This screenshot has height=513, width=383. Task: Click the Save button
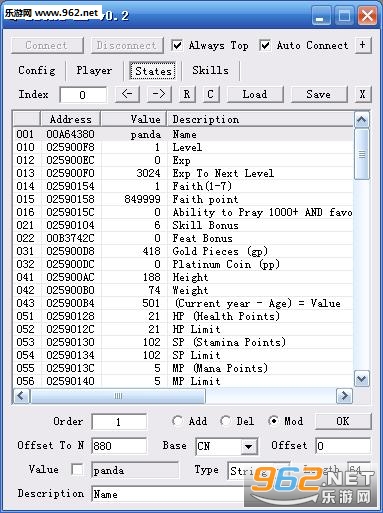point(319,94)
